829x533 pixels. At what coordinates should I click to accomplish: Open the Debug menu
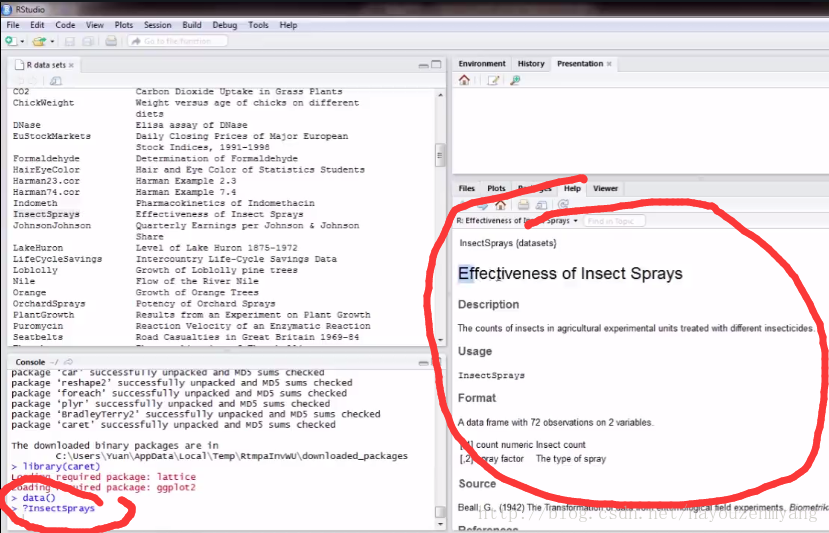225,25
